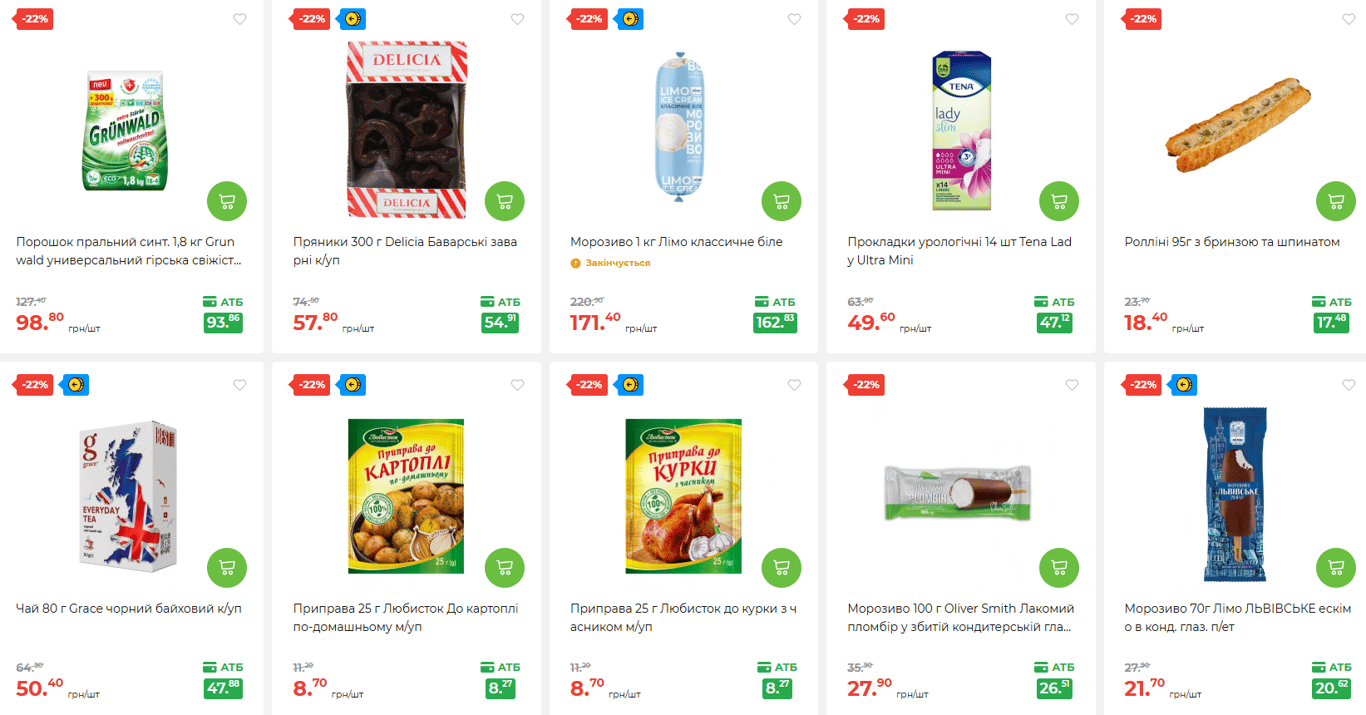Add Oliver Smith plombir to cart

pyautogui.click(x=1059, y=568)
